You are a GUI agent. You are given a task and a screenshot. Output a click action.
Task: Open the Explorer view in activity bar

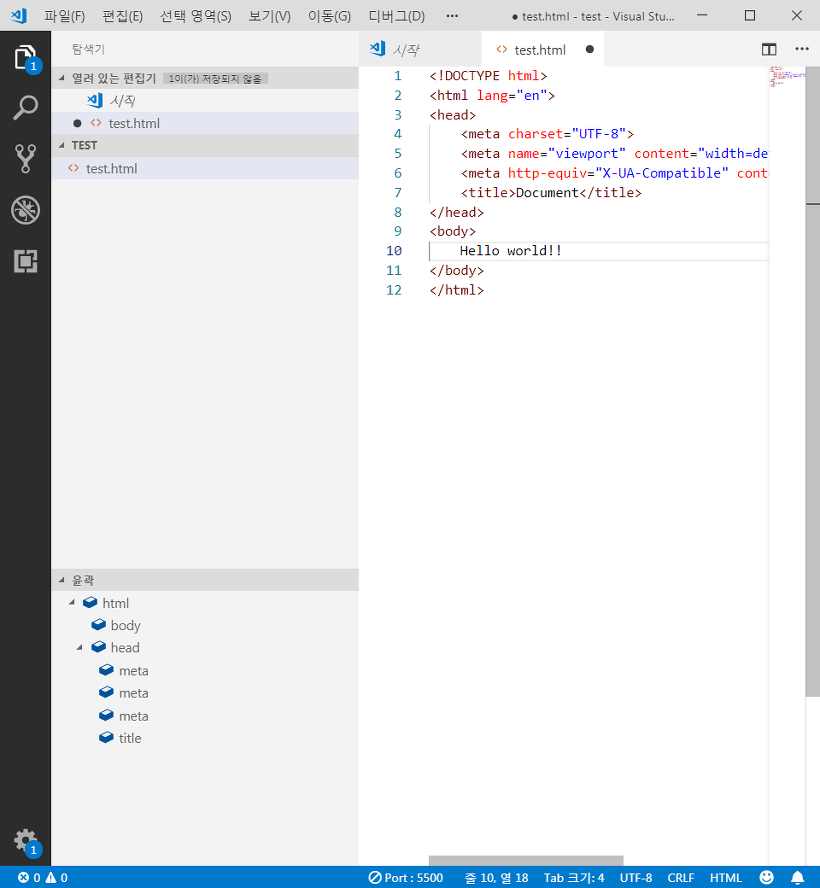tap(25, 57)
